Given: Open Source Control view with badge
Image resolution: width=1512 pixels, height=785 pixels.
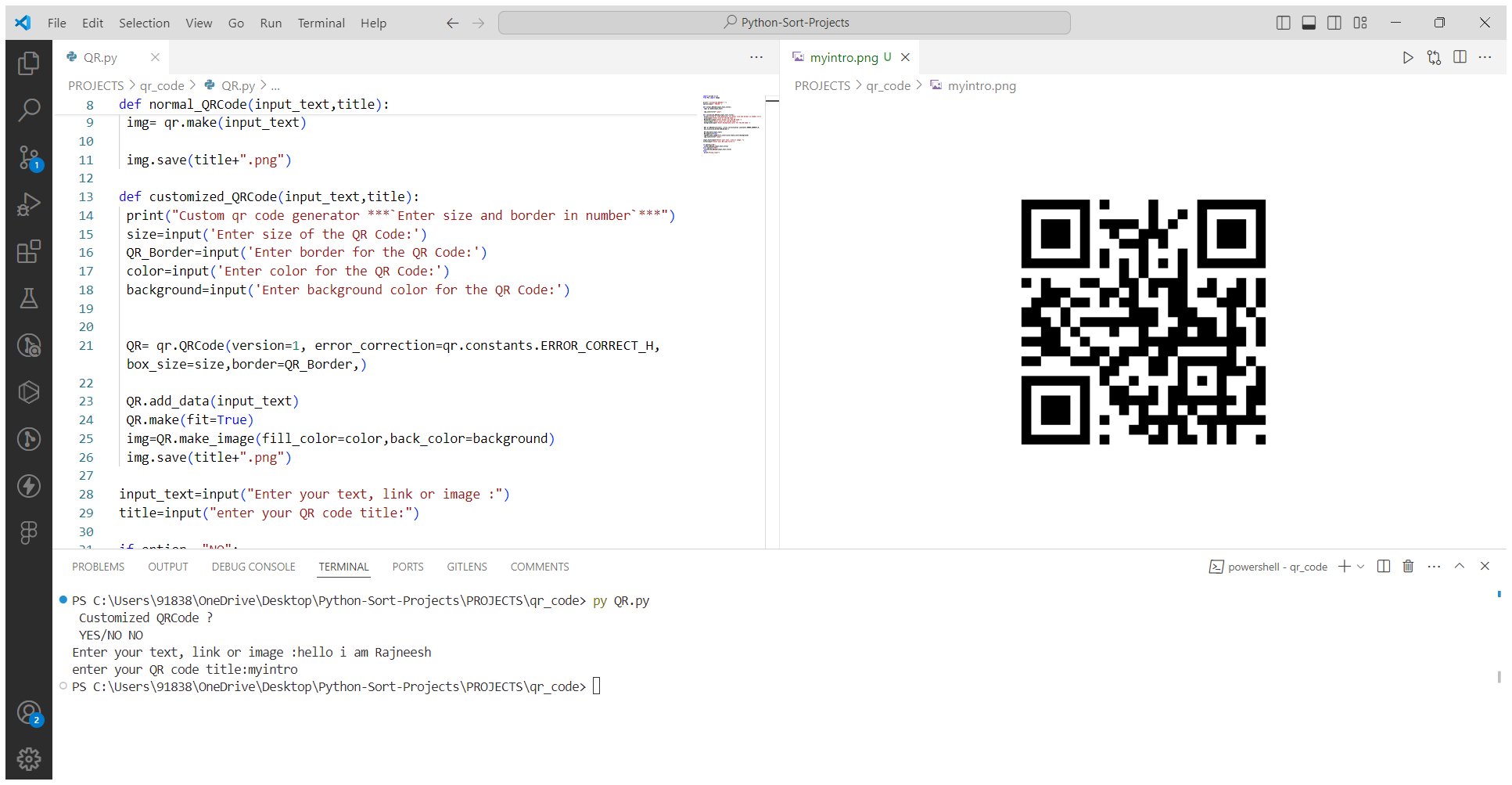Looking at the screenshot, I should [29, 157].
